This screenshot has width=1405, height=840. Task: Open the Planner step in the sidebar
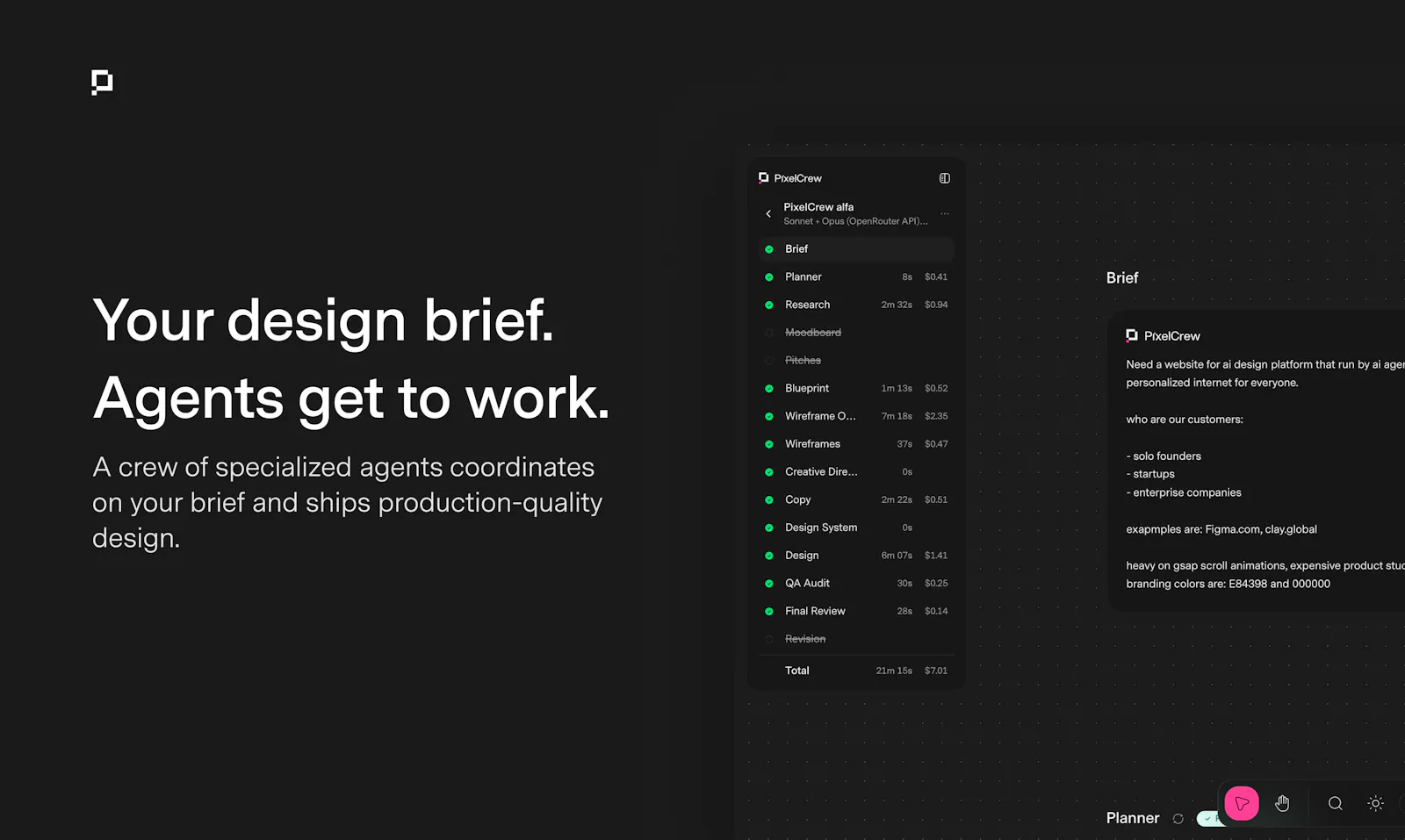coord(856,277)
